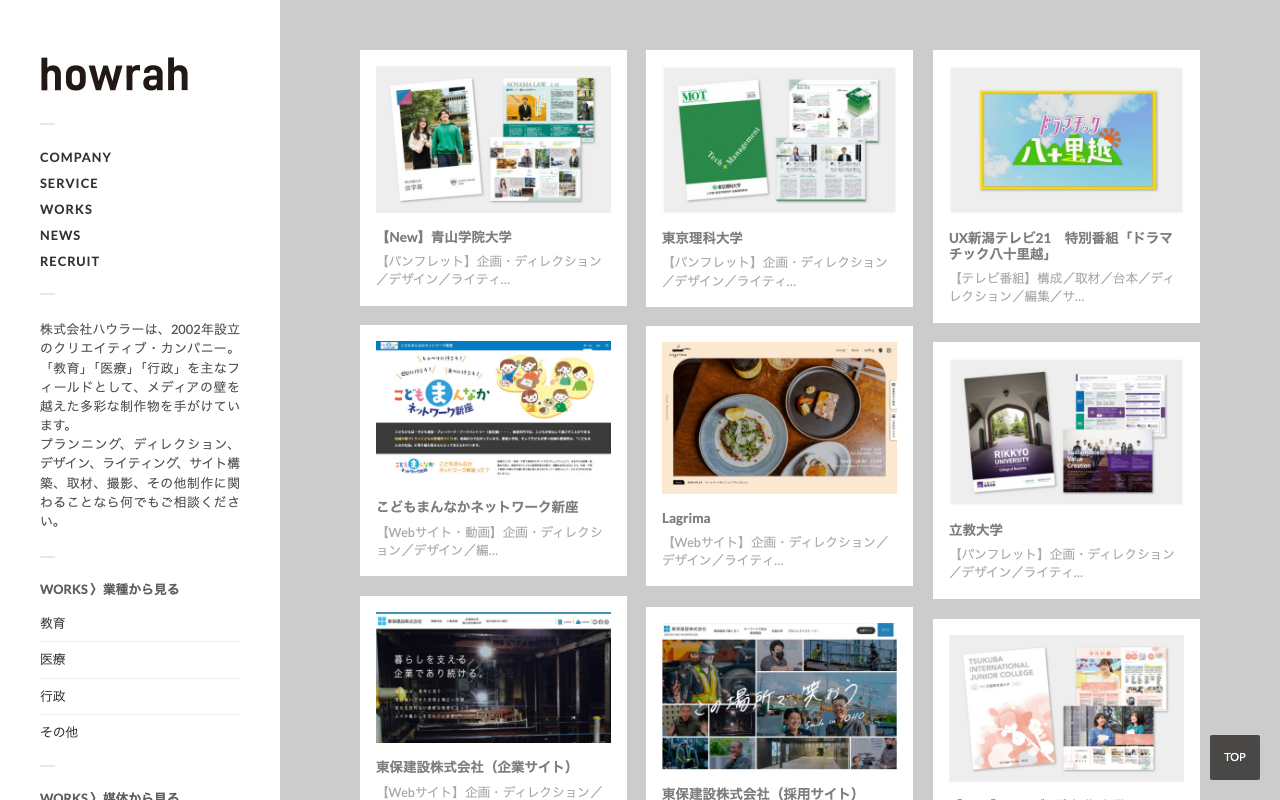Screen dimensions: 1280x800
Task: Open the 東保建設 企業サイト thumbnail
Action: (x=493, y=677)
